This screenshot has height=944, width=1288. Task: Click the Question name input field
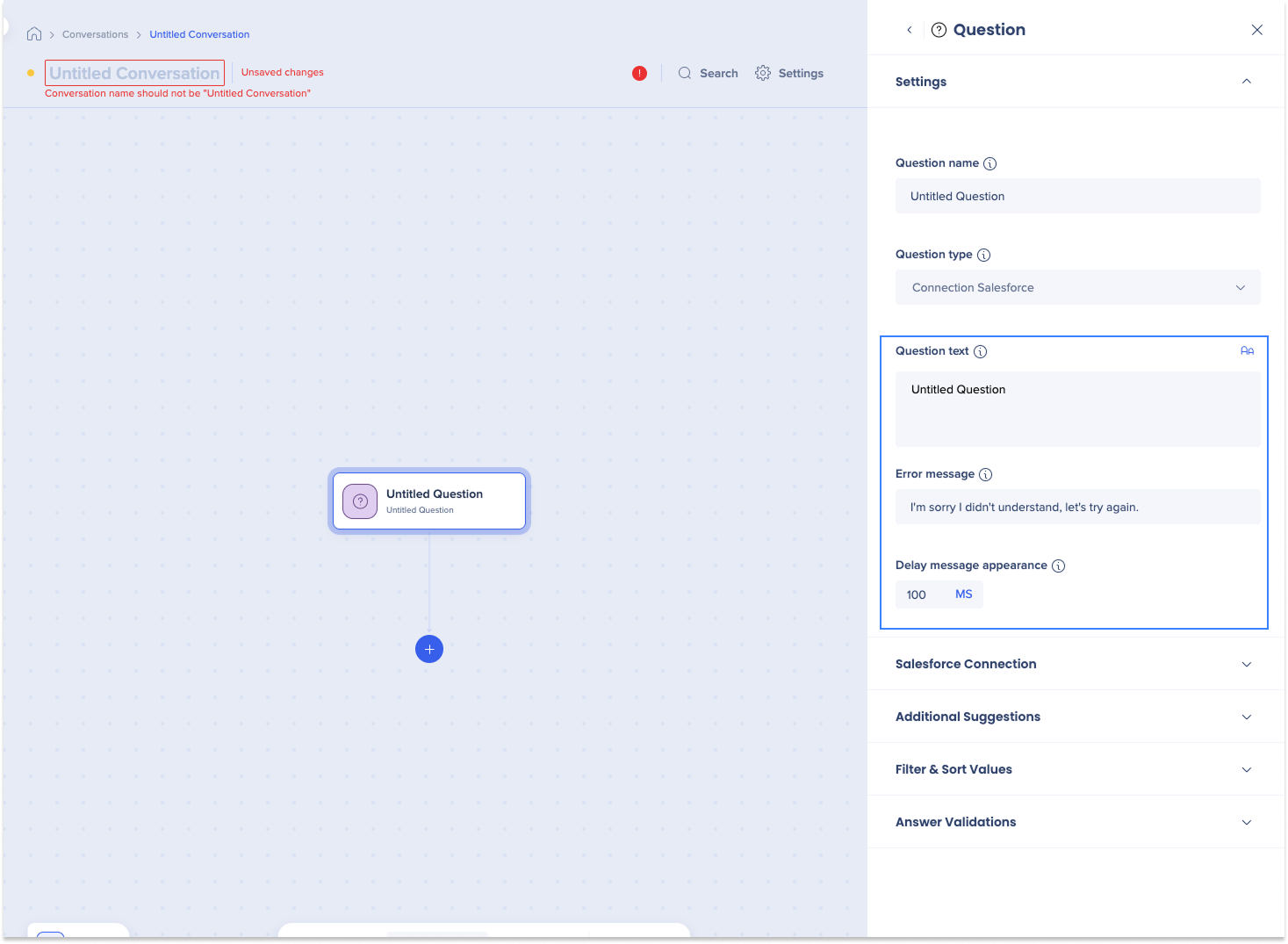[1077, 196]
